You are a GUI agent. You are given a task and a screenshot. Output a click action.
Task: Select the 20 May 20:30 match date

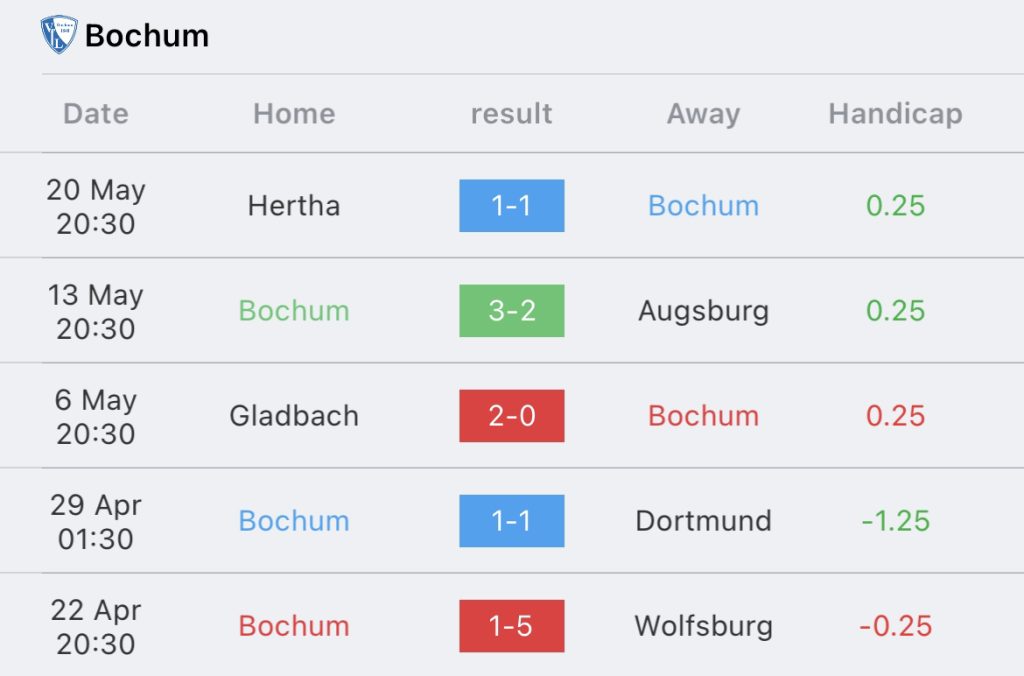coord(96,206)
